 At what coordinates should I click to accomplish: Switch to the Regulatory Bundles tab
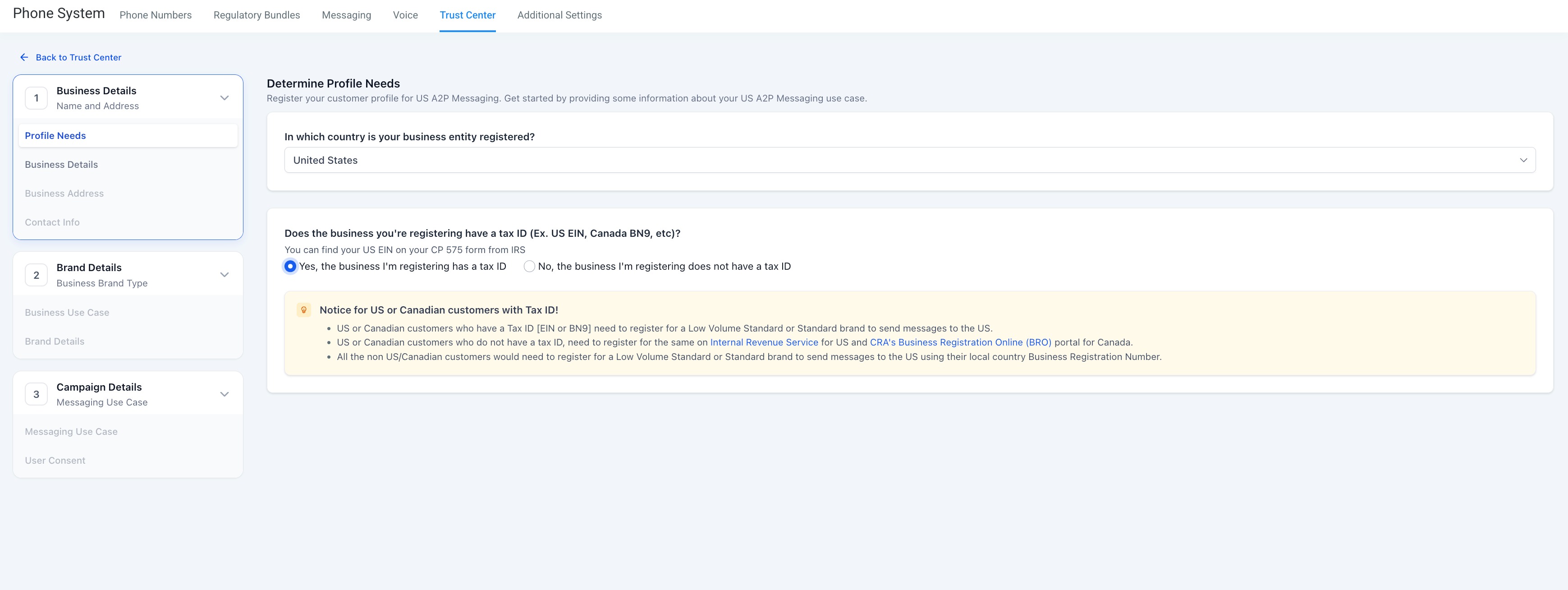(x=256, y=15)
